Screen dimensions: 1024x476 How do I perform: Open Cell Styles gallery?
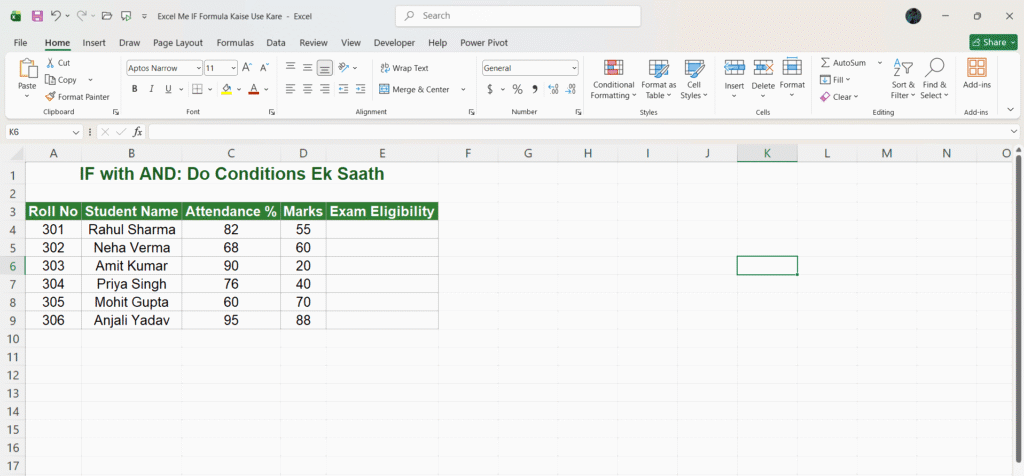694,80
